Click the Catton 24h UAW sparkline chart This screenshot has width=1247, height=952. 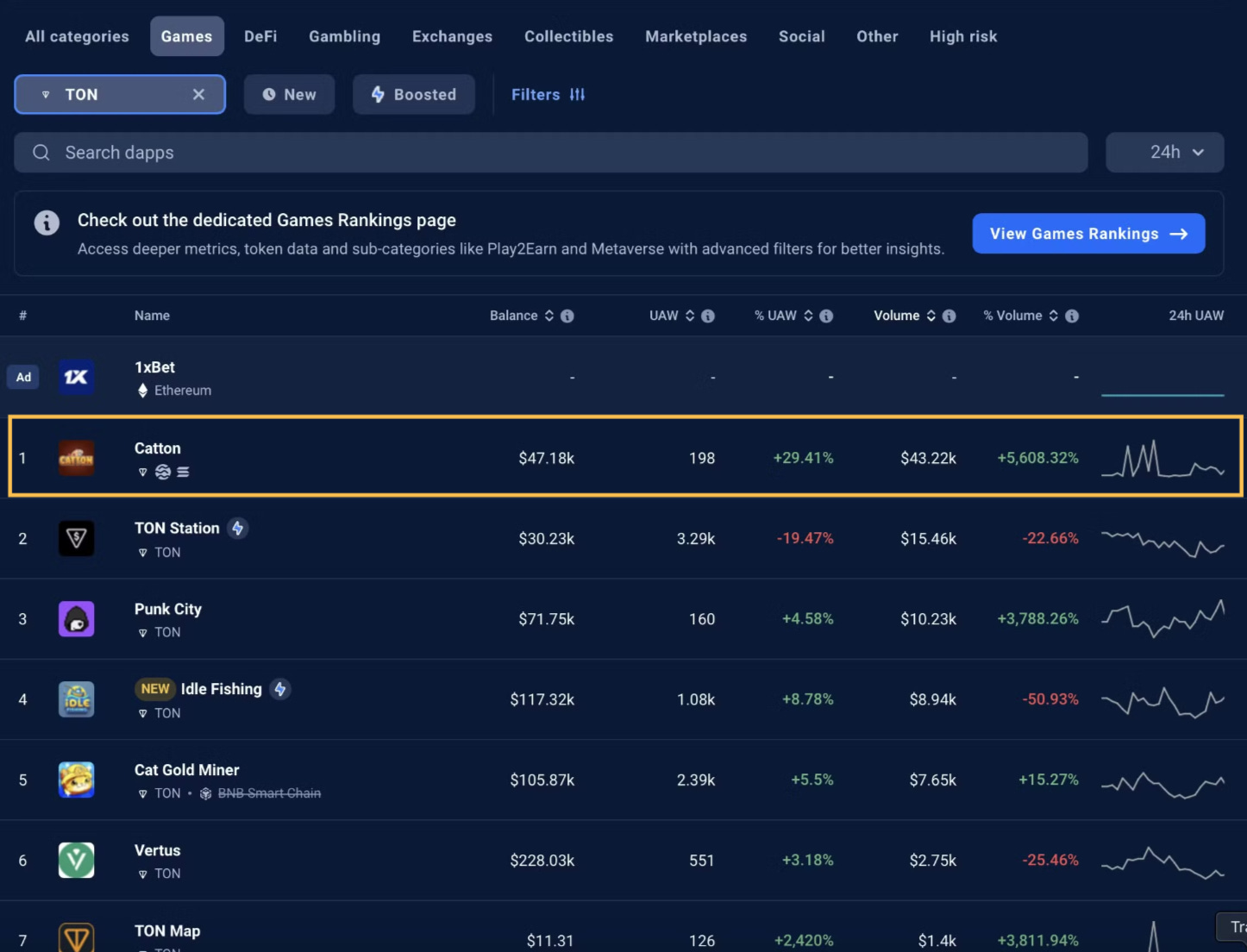[1162, 459]
